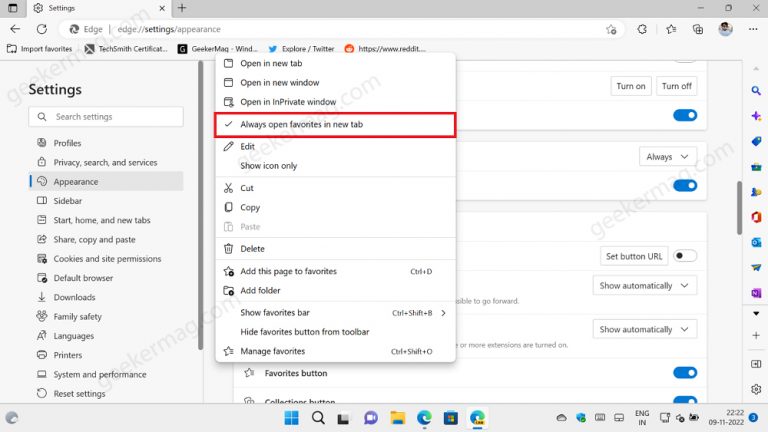Open the profile avatar
The image size is (768, 432).
pos(725,29)
